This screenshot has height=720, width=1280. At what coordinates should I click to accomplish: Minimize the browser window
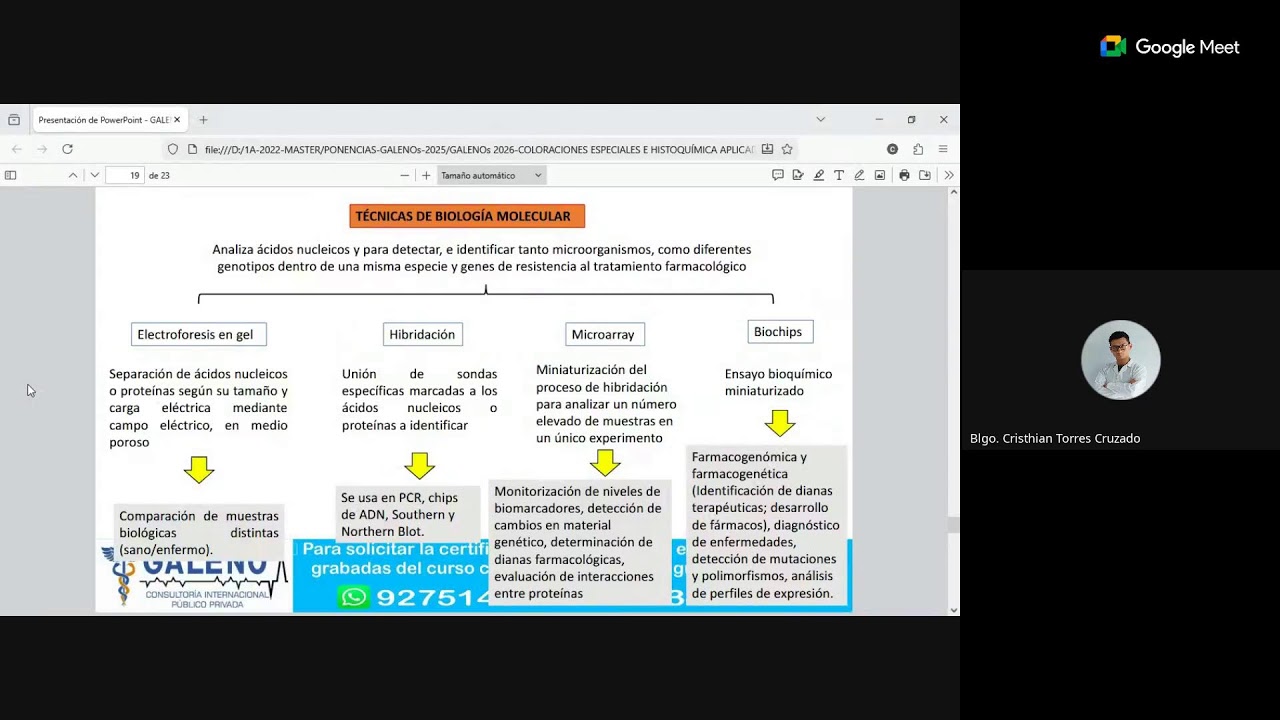pos(879,119)
